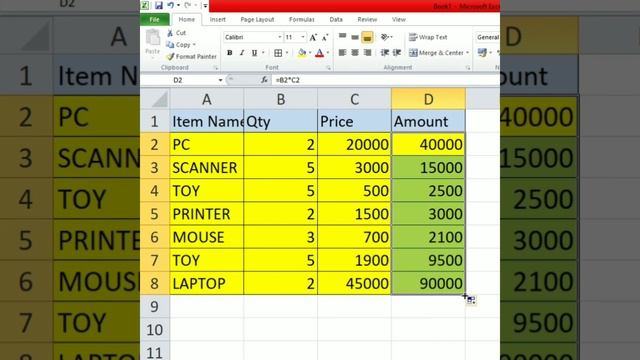The width and height of the screenshot is (640, 360).
Task: Click the Copy button
Action: point(179,44)
